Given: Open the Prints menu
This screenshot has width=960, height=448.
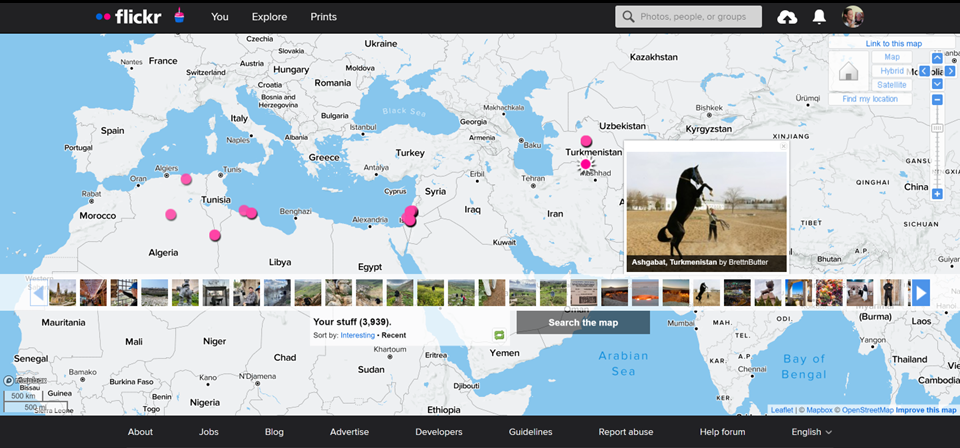Looking at the screenshot, I should click(x=323, y=17).
